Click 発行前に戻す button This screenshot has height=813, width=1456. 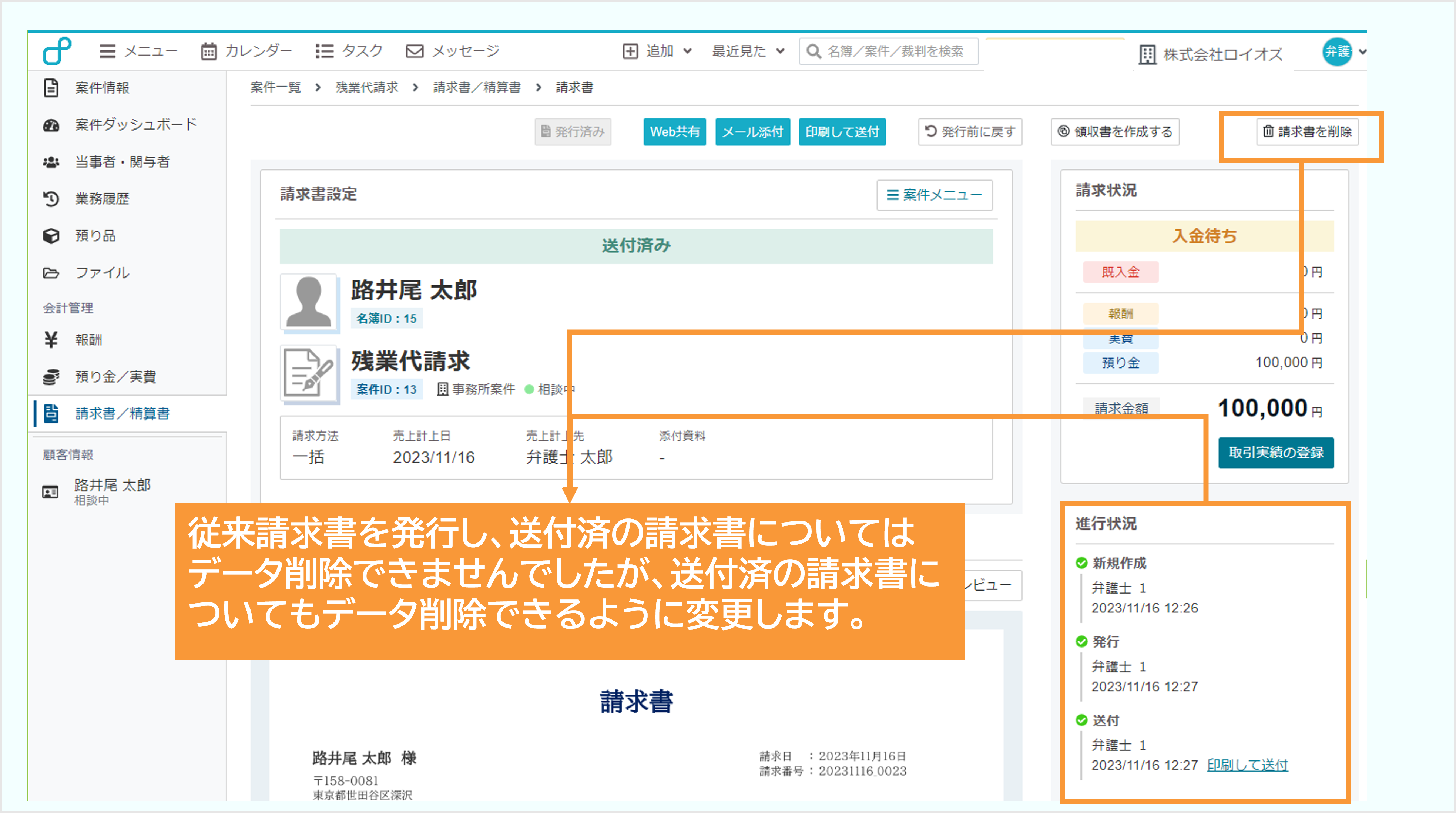pos(970,132)
